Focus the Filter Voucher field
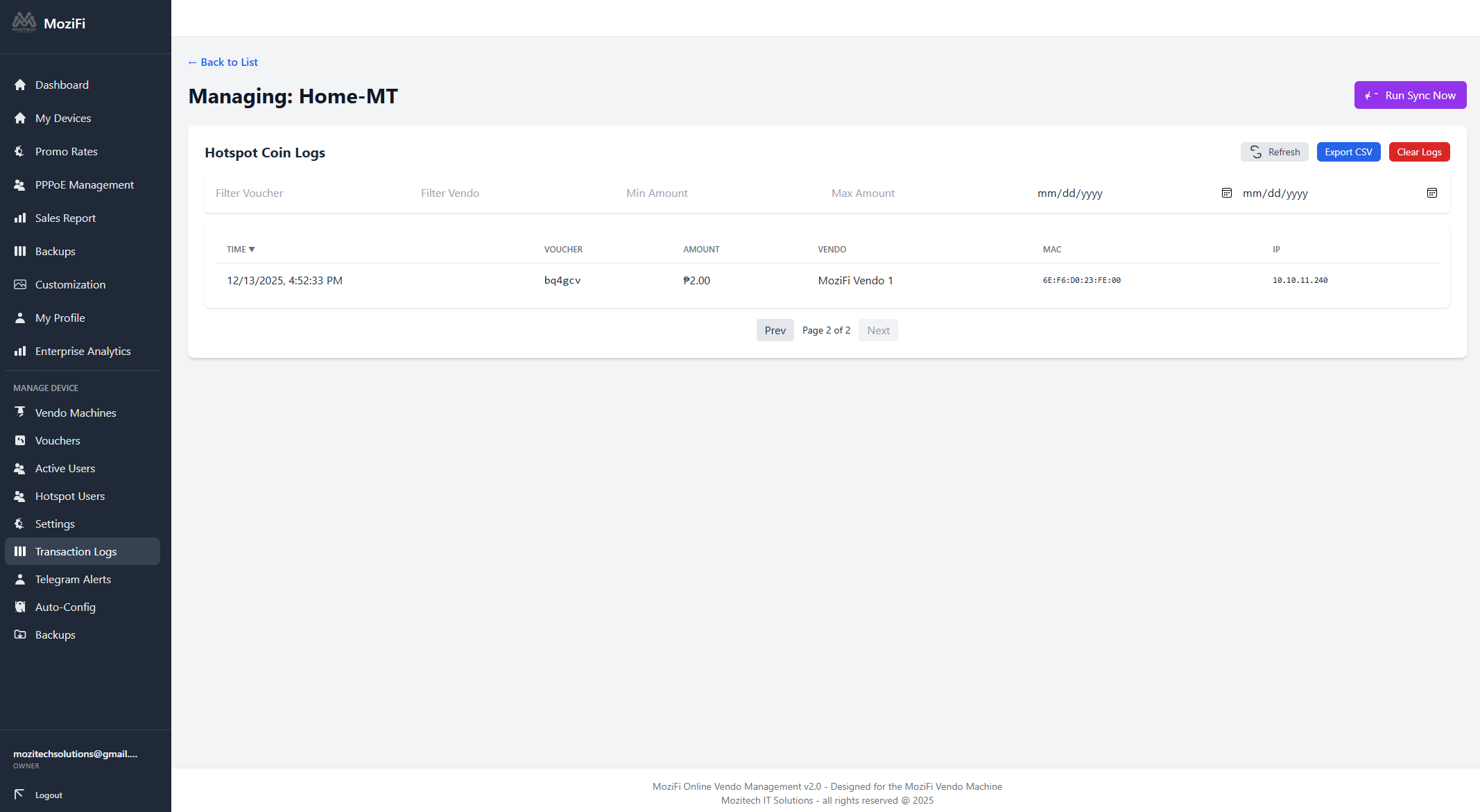Screen dimensions: 1480x812 307,193
